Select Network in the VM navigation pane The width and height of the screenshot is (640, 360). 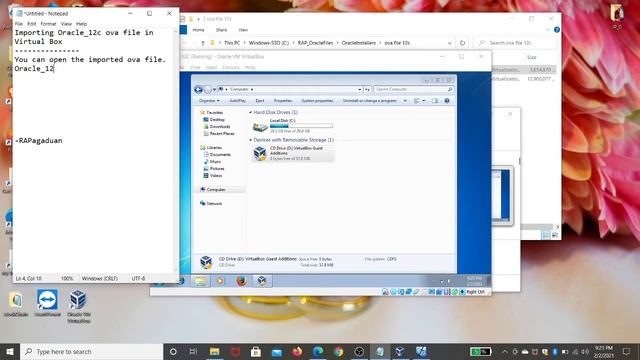[x=214, y=203]
